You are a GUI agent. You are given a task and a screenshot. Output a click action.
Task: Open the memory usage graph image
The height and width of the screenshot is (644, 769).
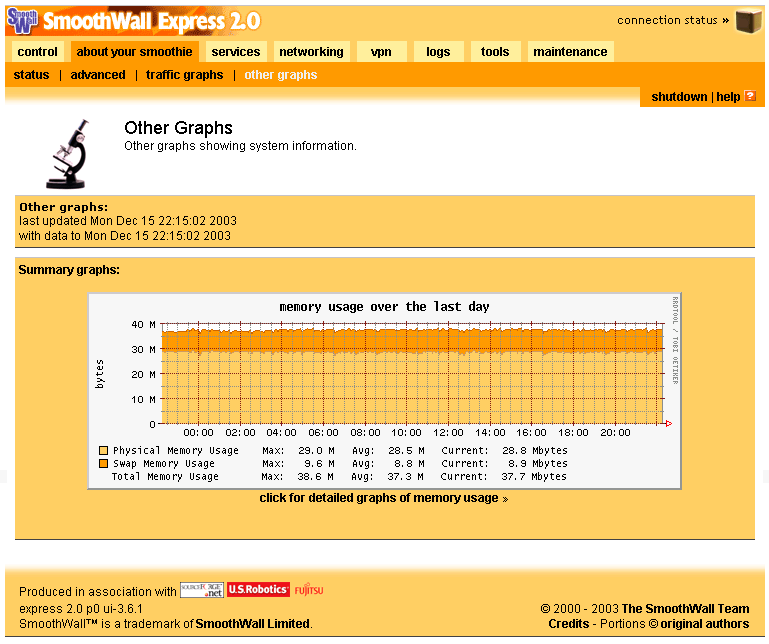coord(384,391)
